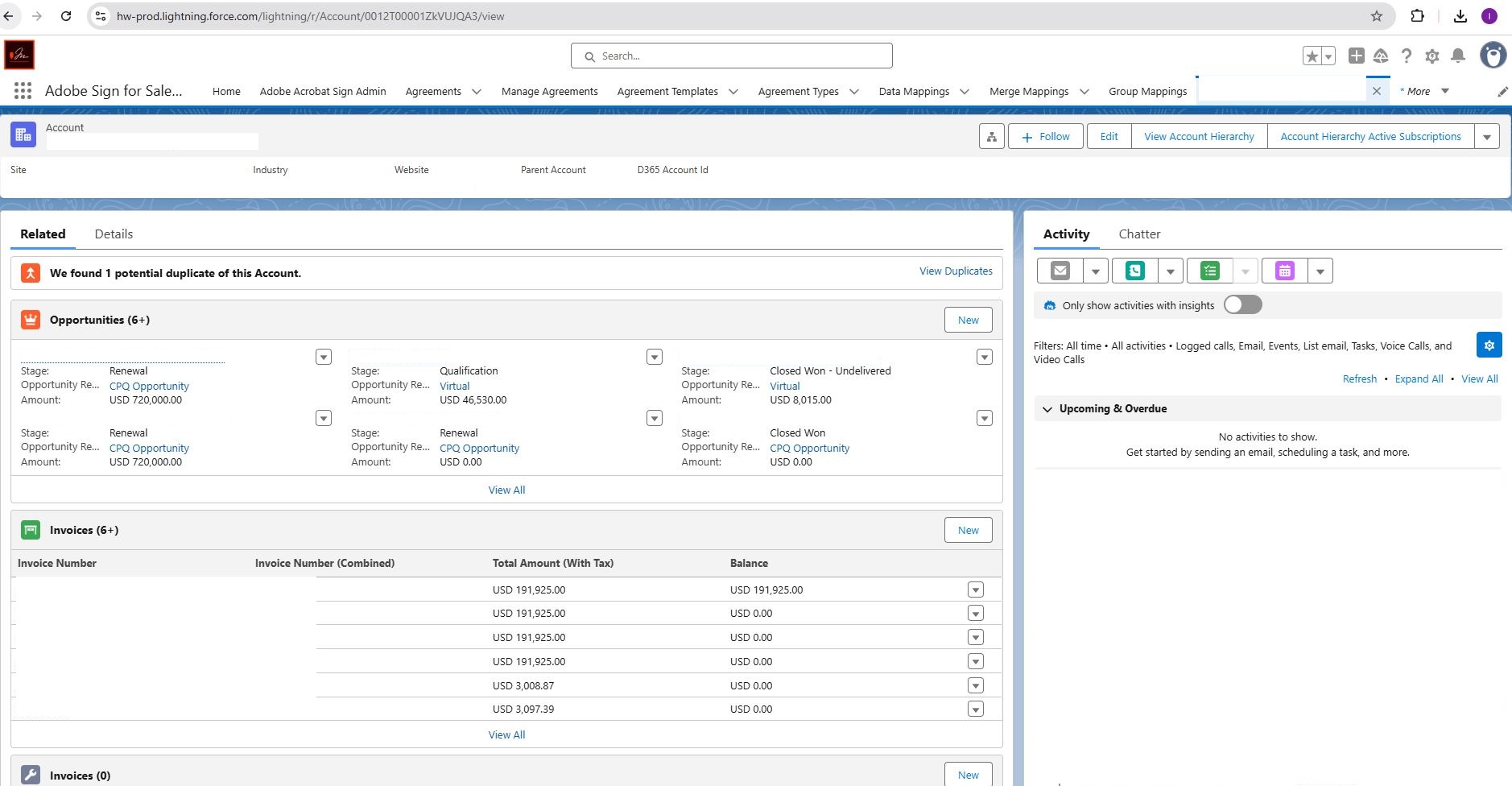Switch to the Details tab
The height and width of the screenshot is (786, 1512).
114,234
